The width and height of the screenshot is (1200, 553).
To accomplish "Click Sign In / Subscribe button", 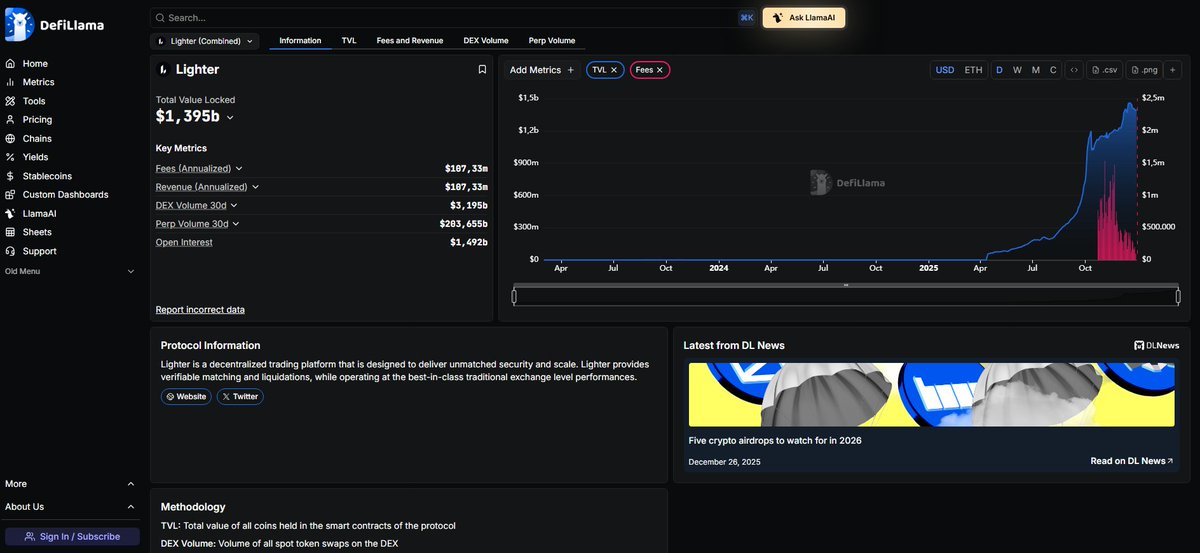I will coord(72,537).
